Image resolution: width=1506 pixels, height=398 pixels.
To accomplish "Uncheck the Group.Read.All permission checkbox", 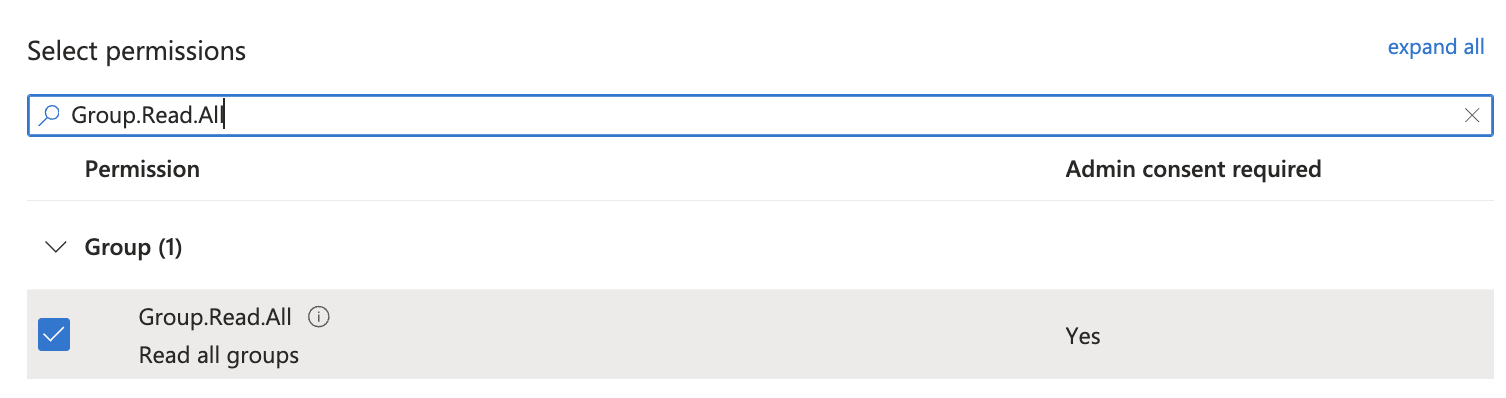I will [x=54, y=334].
